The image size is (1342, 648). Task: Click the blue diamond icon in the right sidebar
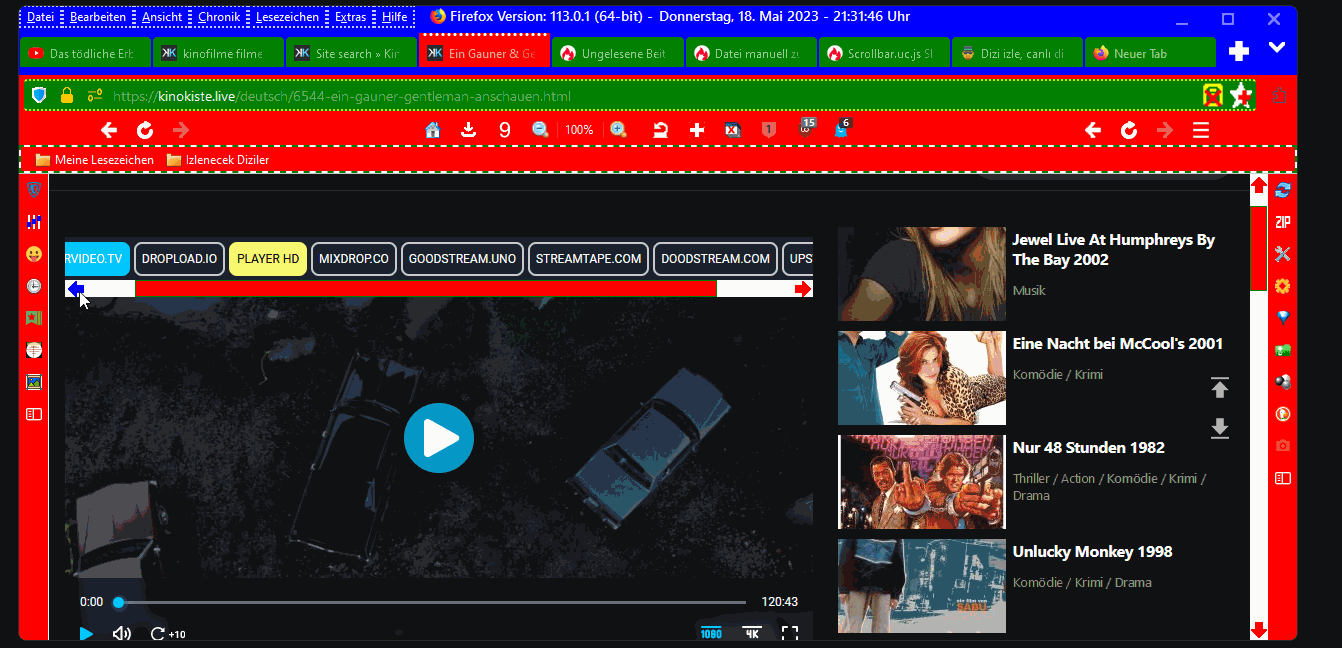pyautogui.click(x=1283, y=317)
